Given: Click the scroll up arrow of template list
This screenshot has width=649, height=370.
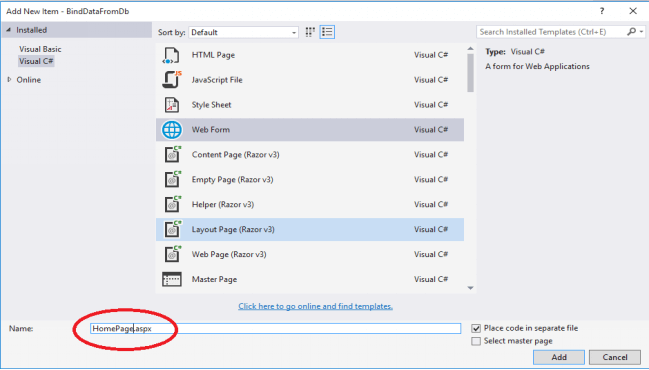Looking at the screenshot, I should click(470, 48).
